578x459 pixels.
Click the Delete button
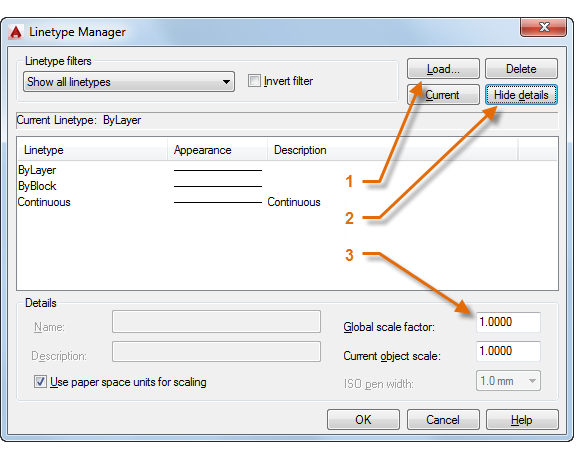pos(521,69)
